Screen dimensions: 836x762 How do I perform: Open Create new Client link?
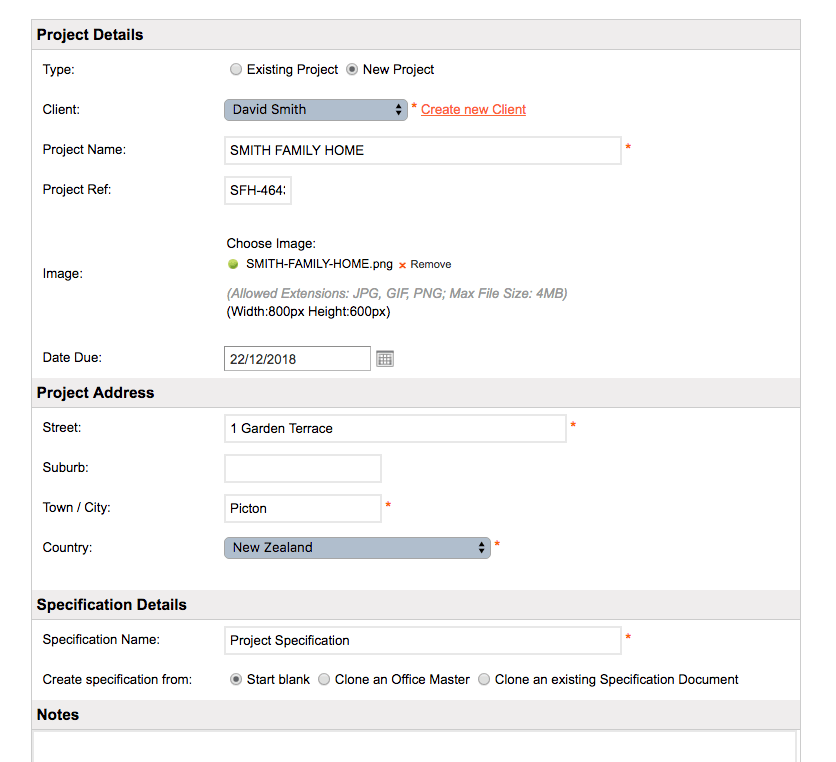[x=472, y=109]
